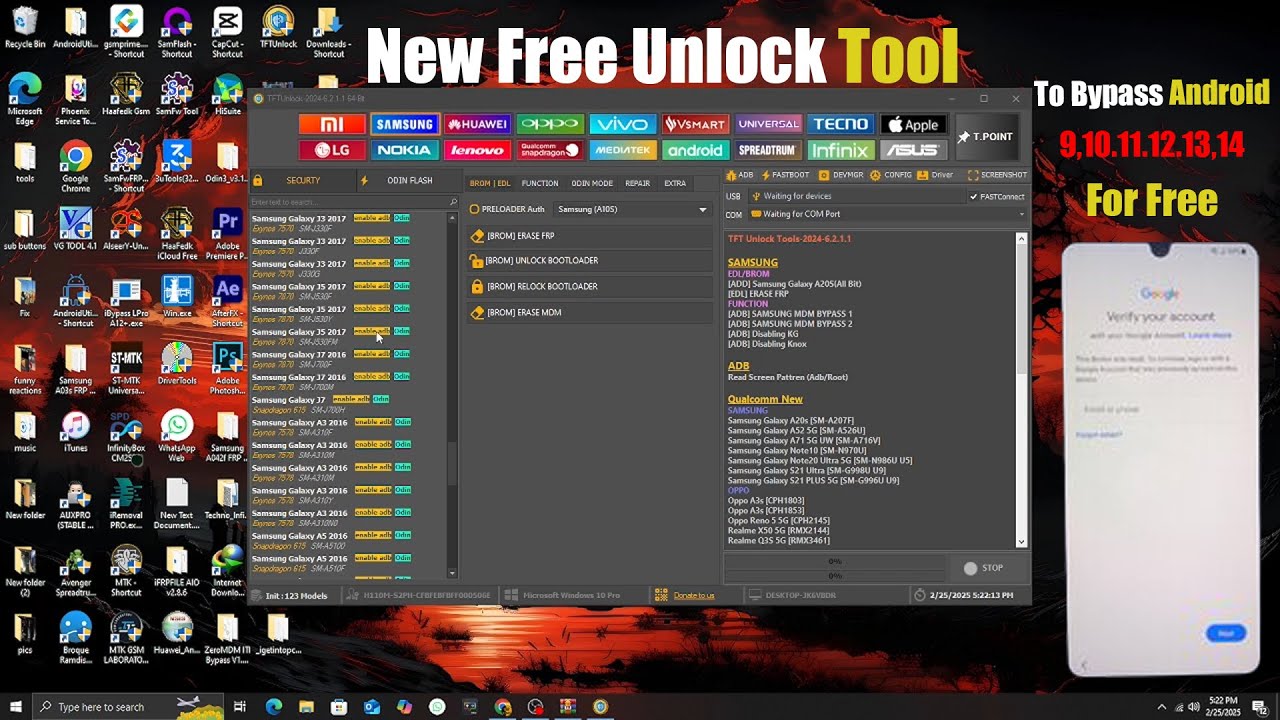
Task: Select the MediaTek brand button
Action: click(x=623, y=150)
